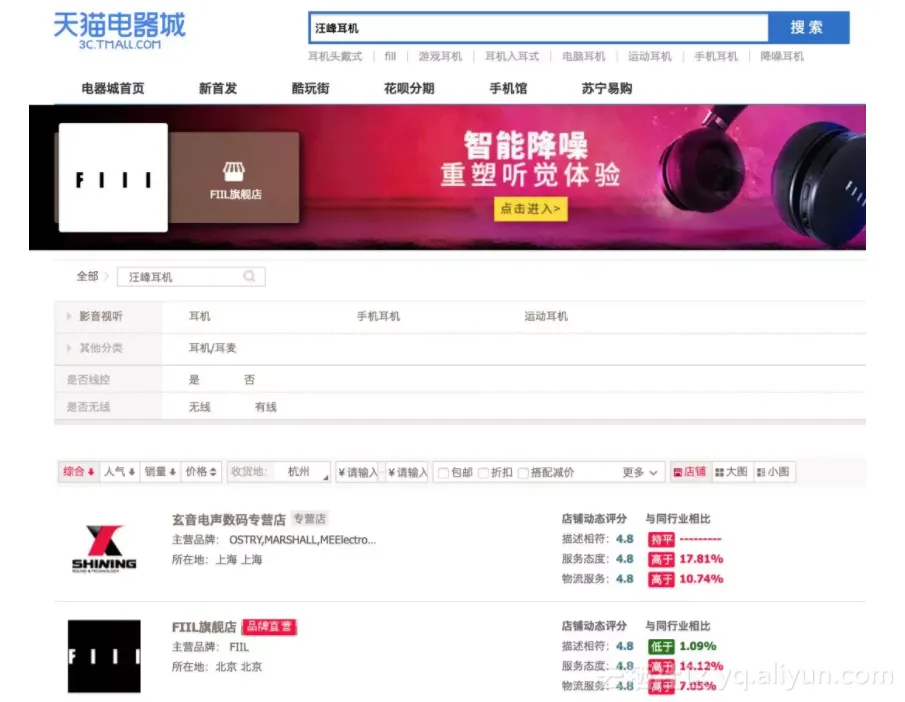Click the 1.09% description rating value
This screenshot has height=702, width=905.
tap(698, 646)
